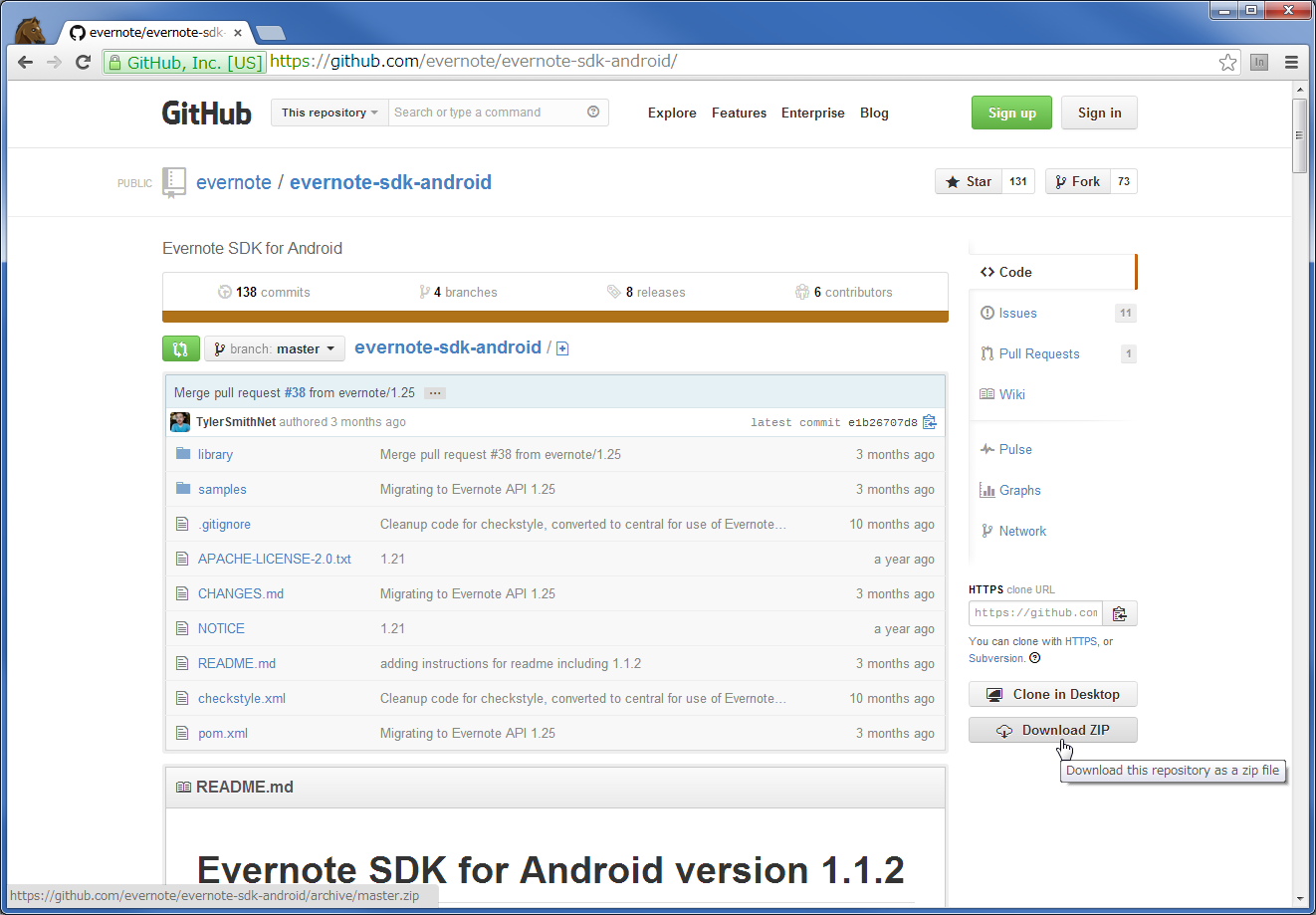1316x915 pixels.
Task: Open pull request #38 link
Action: tap(295, 393)
